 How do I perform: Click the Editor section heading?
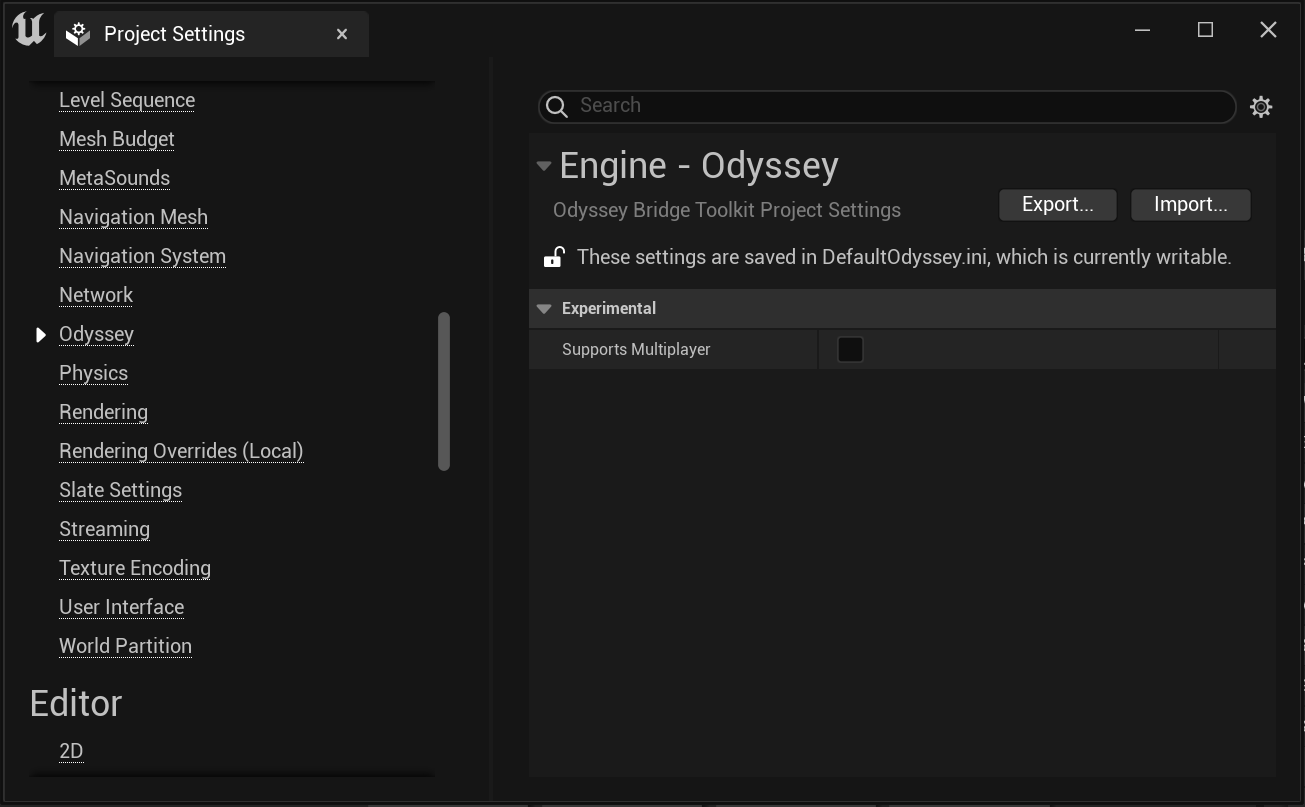pos(76,703)
